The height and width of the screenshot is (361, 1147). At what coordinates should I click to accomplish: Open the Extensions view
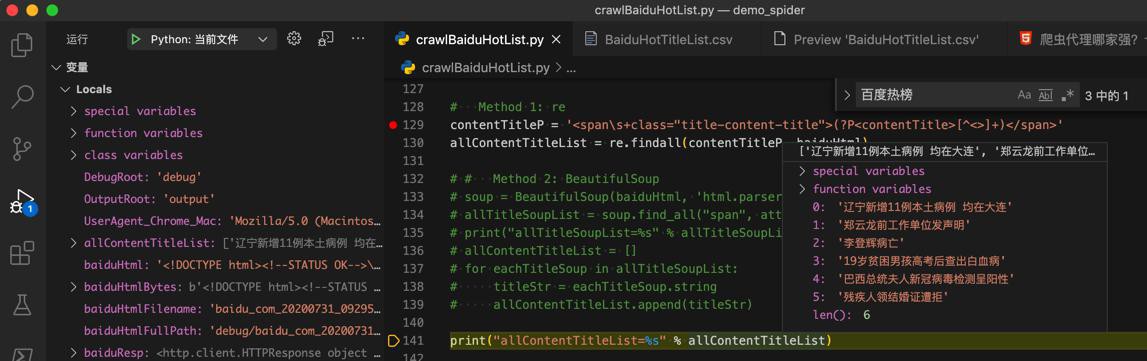[22, 253]
